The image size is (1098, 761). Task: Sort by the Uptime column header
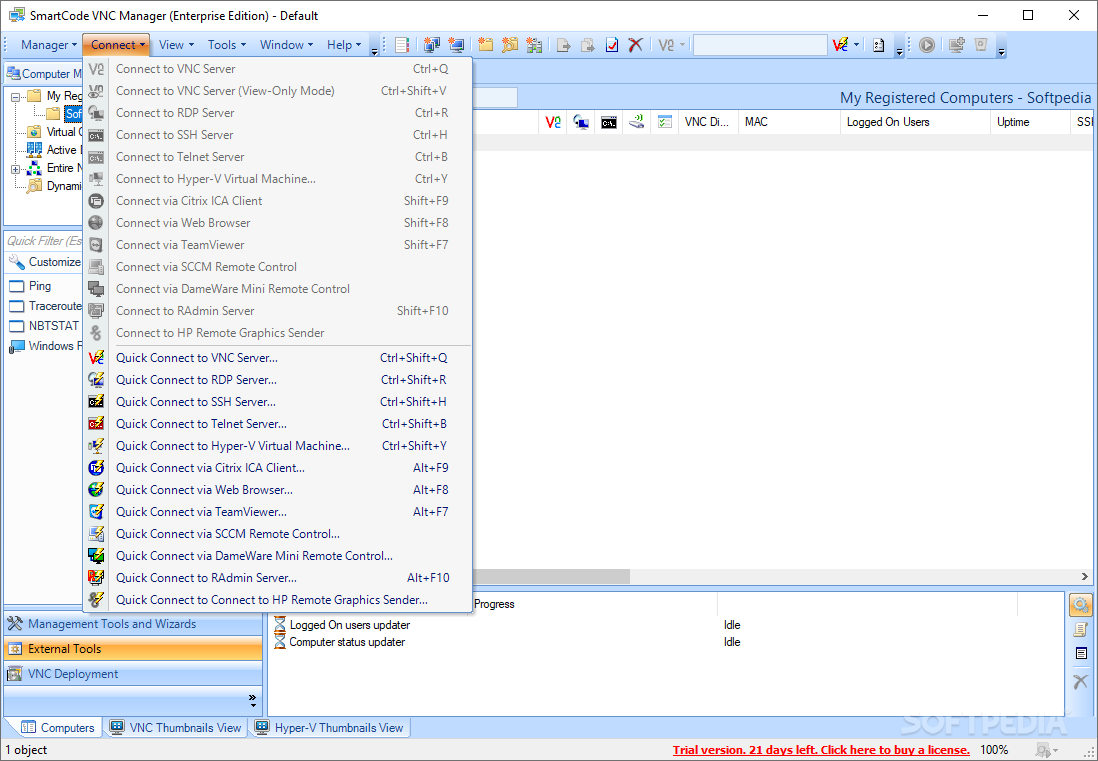click(1030, 122)
